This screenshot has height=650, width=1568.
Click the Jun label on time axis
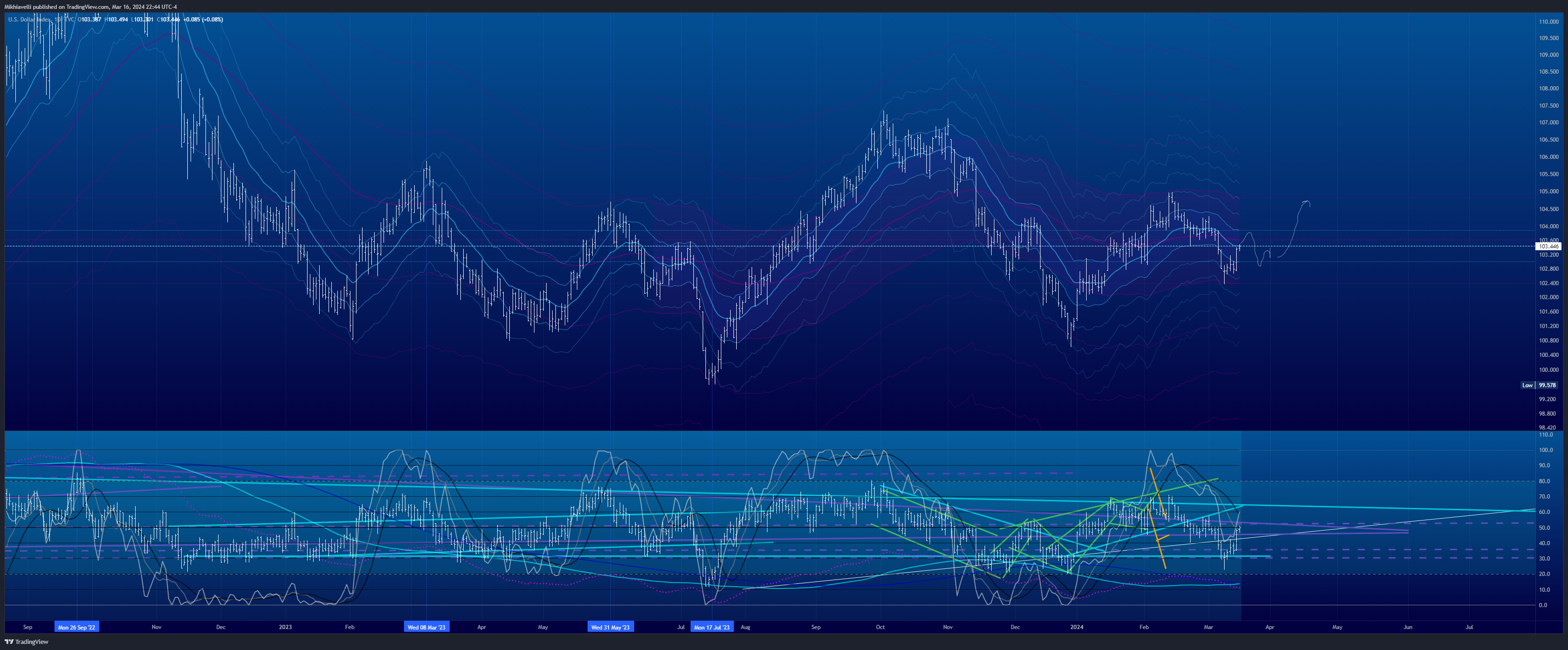(1408, 627)
